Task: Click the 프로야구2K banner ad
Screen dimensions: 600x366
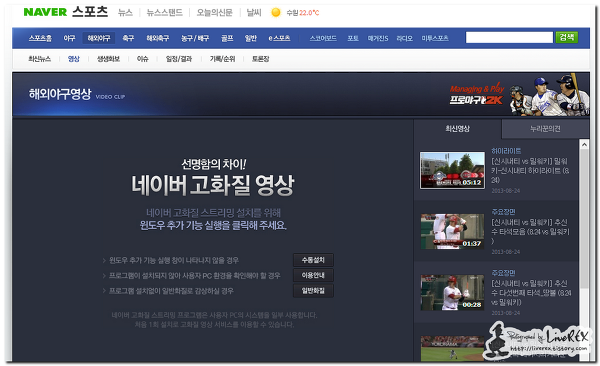Action: tap(518, 95)
